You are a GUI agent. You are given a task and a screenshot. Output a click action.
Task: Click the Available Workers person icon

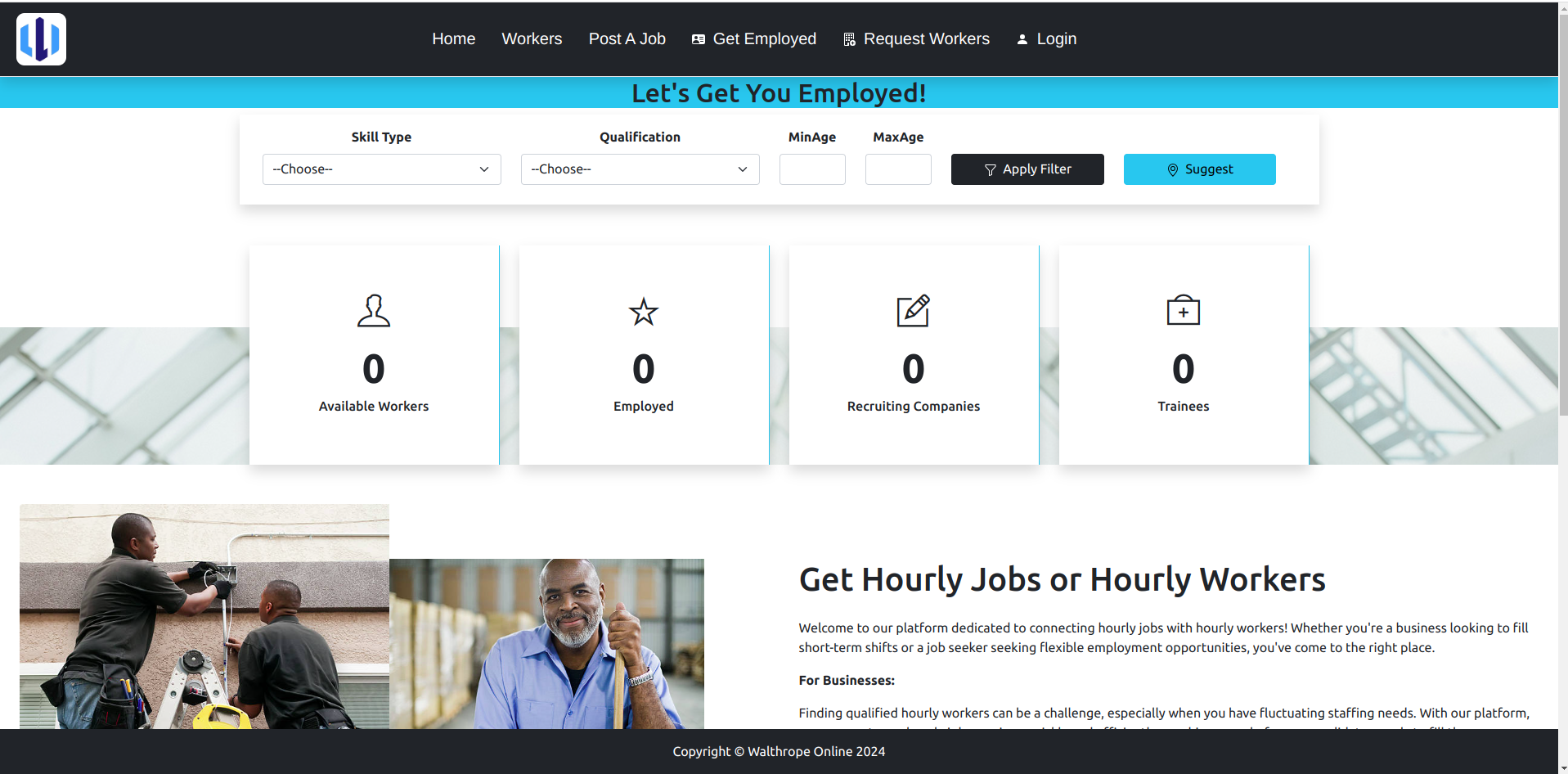[374, 311]
